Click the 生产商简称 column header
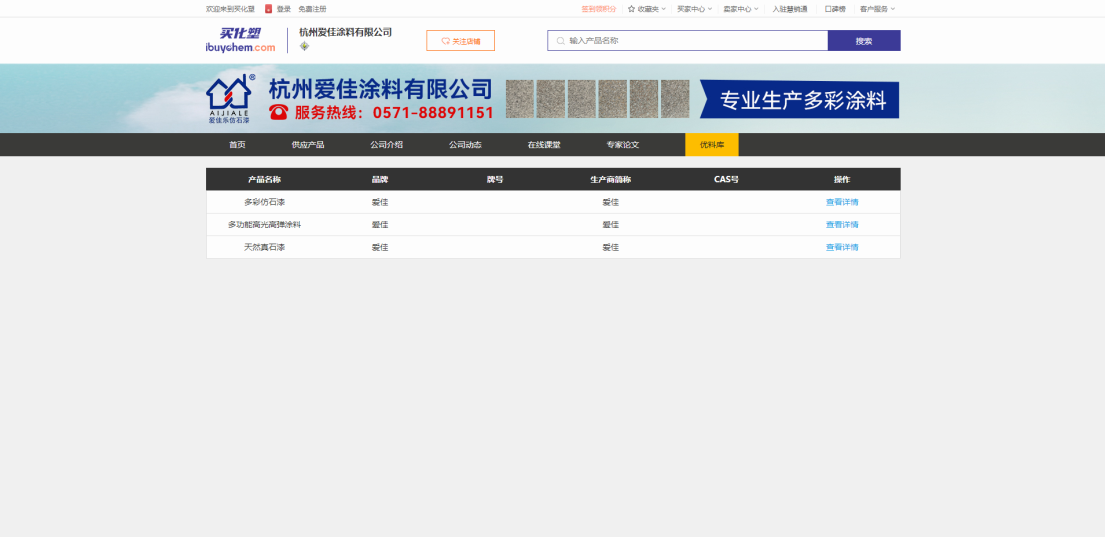 point(610,180)
